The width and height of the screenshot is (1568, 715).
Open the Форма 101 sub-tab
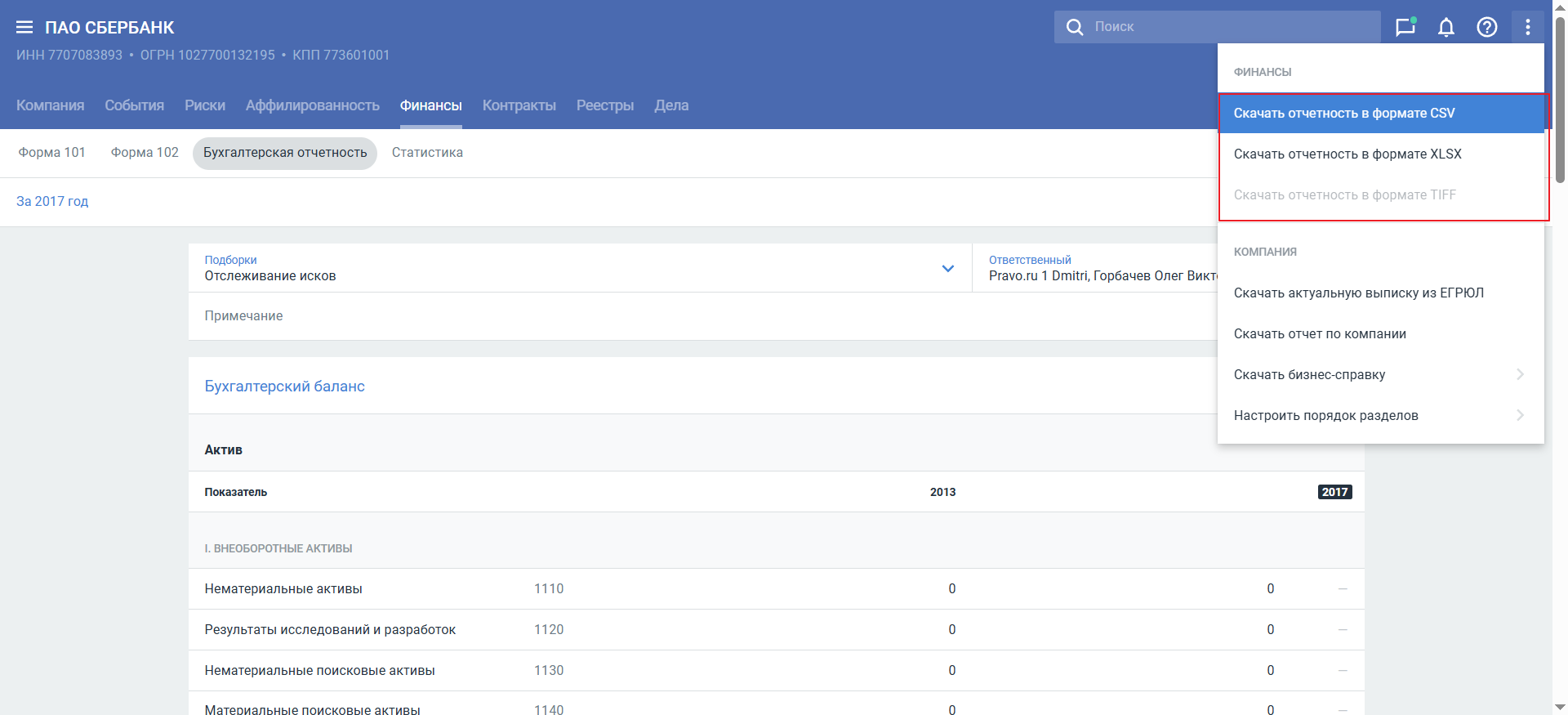point(52,153)
